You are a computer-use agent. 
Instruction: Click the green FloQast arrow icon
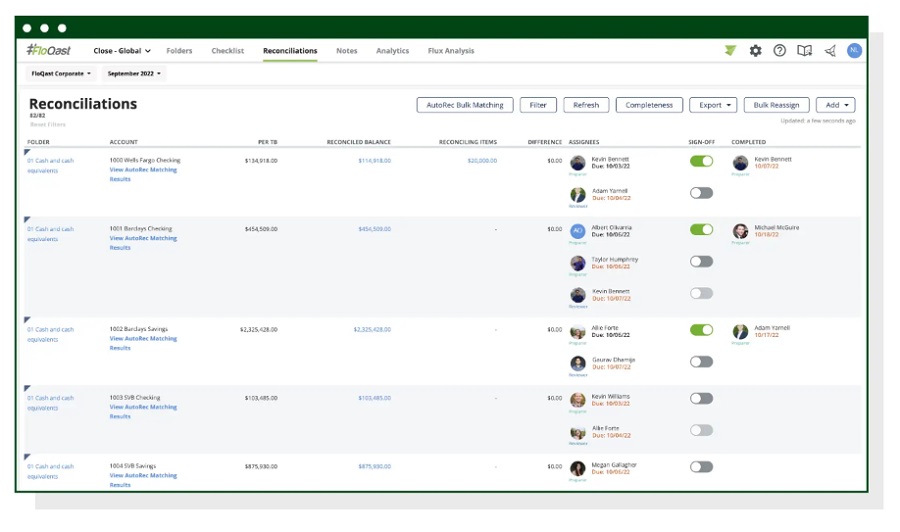[x=731, y=51]
